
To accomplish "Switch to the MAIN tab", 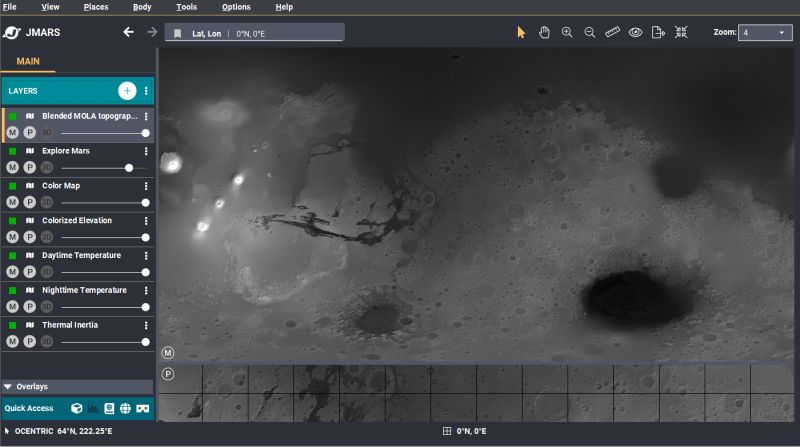I will click(28, 61).
